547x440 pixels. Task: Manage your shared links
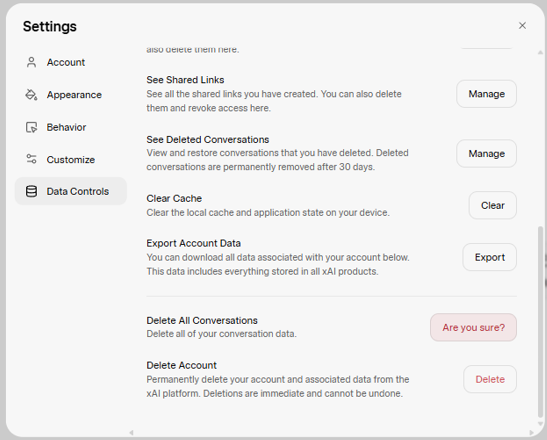pos(486,94)
